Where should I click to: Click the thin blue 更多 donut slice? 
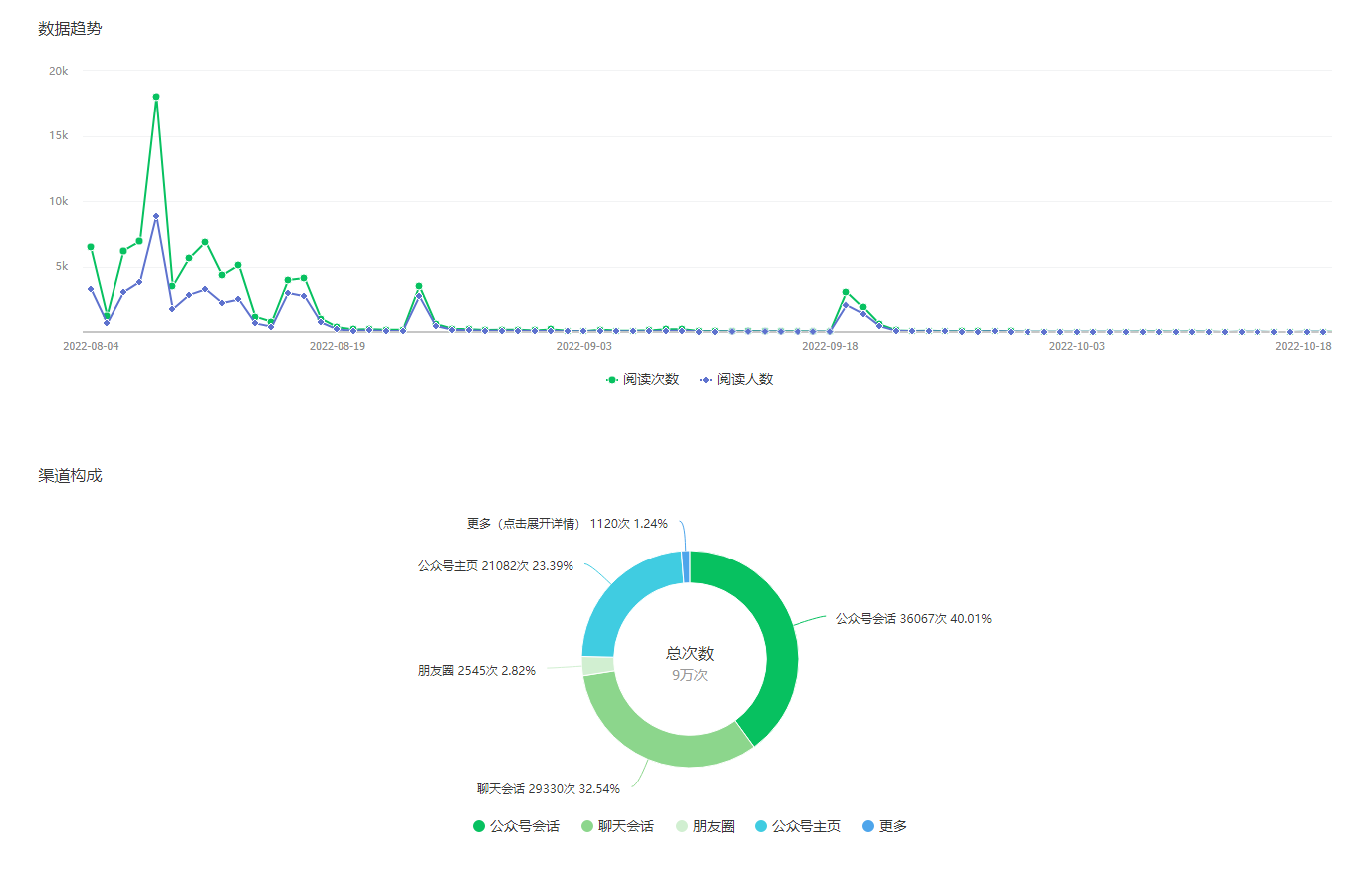coord(686,566)
